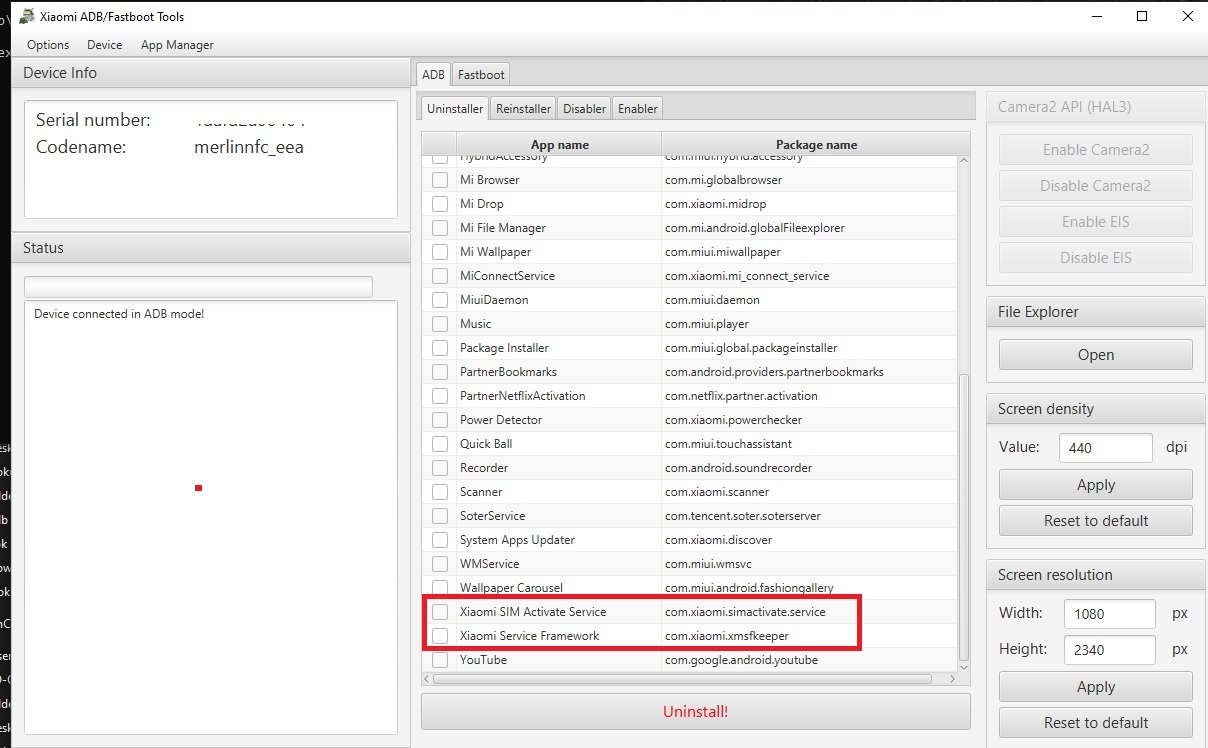Click the 'Device connected in ADB mode!' log line
The width and height of the screenshot is (1208, 748).
tap(119, 314)
